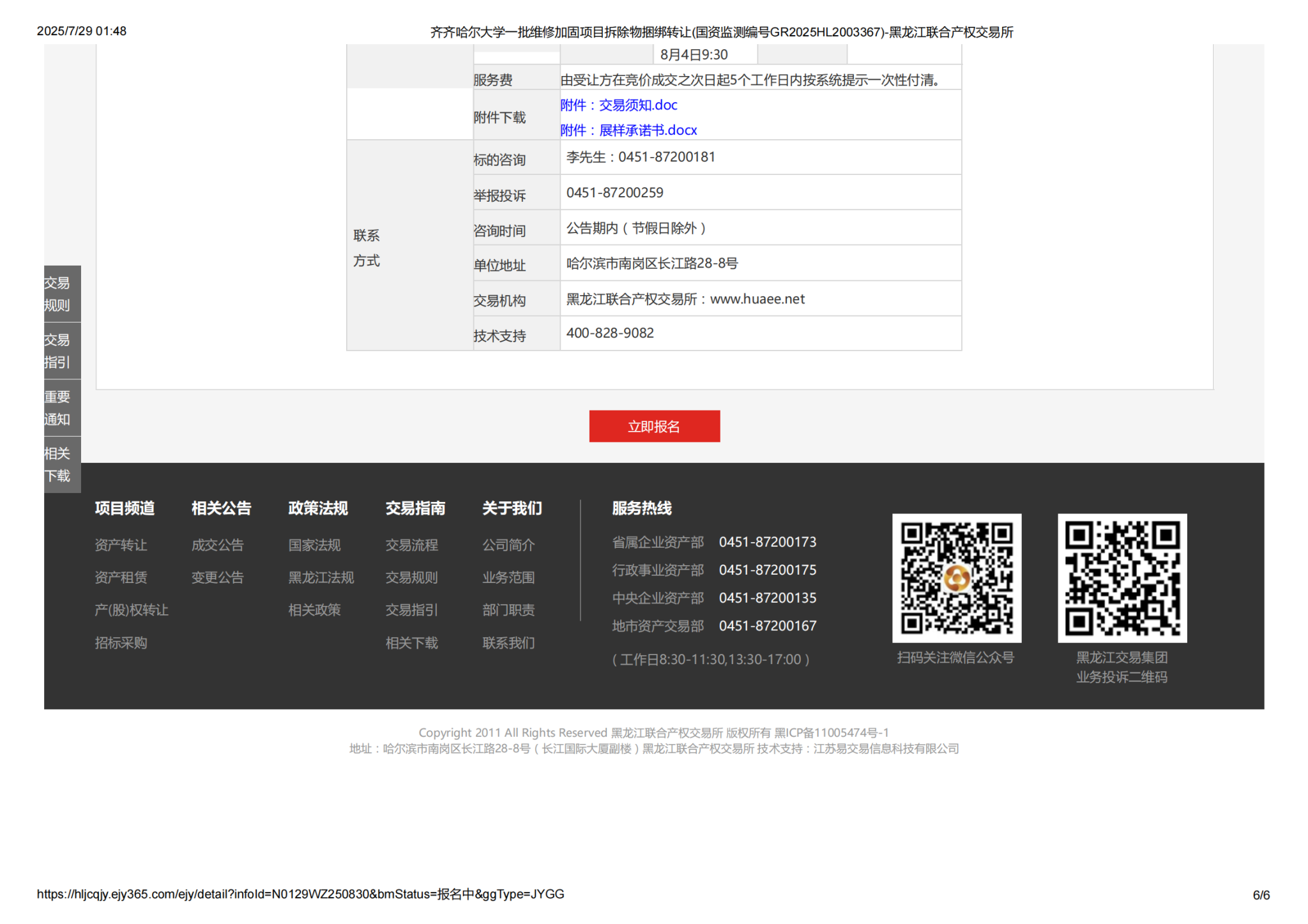Open 公司简介 under 关于我们
The width and height of the screenshot is (1308, 924).
click(508, 545)
